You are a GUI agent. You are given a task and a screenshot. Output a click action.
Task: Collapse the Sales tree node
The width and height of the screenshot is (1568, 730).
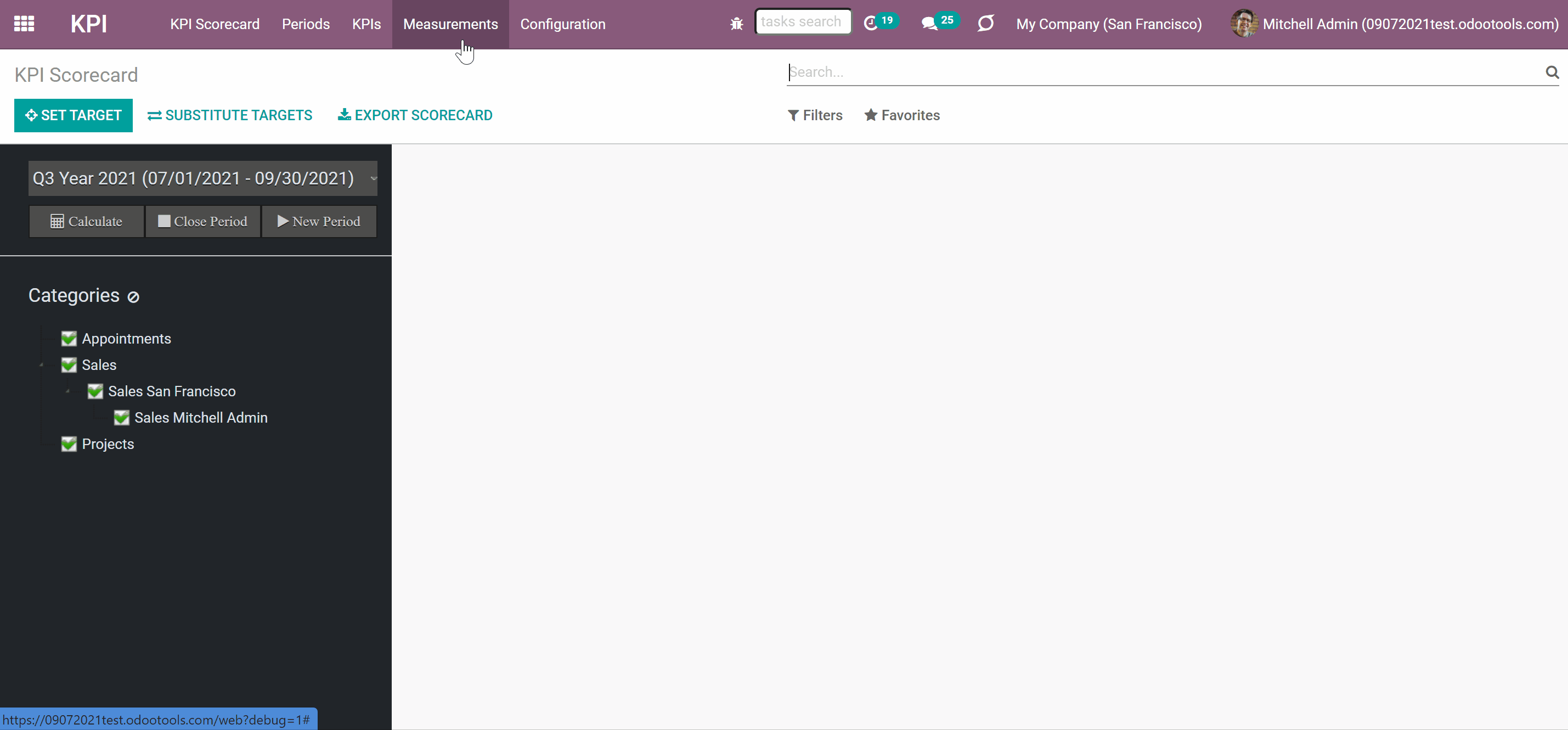pyautogui.click(x=41, y=364)
